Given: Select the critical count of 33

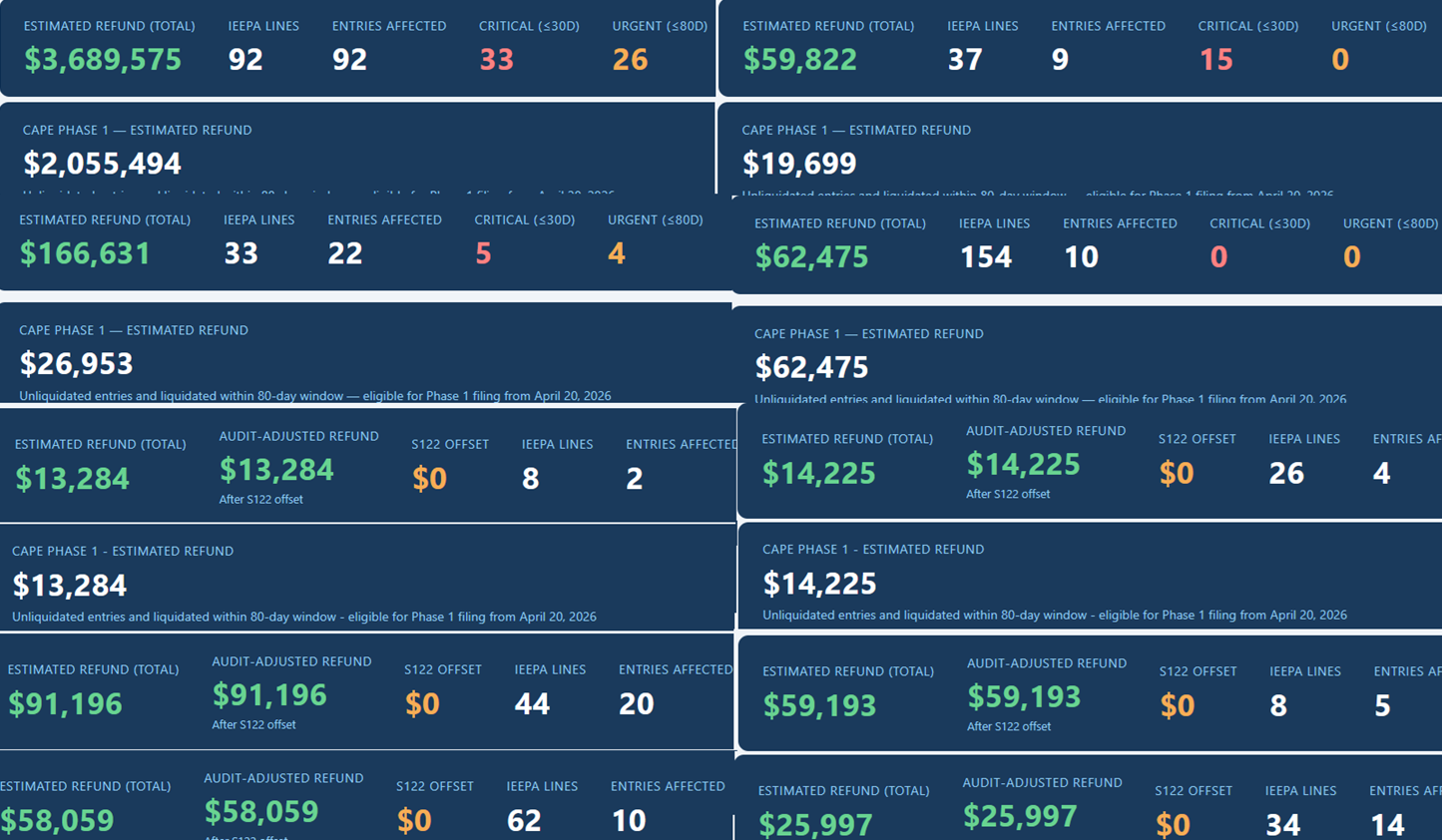Looking at the screenshot, I should point(496,60).
